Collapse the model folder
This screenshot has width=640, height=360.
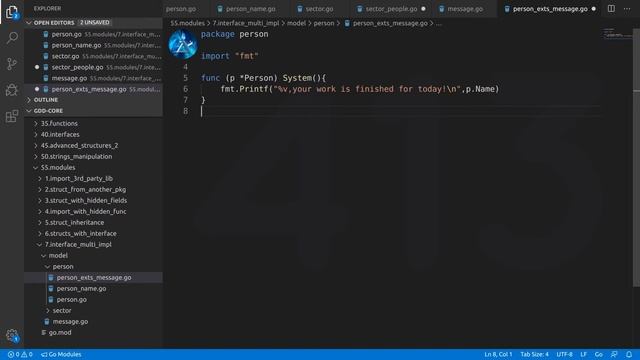tap(93, 256)
